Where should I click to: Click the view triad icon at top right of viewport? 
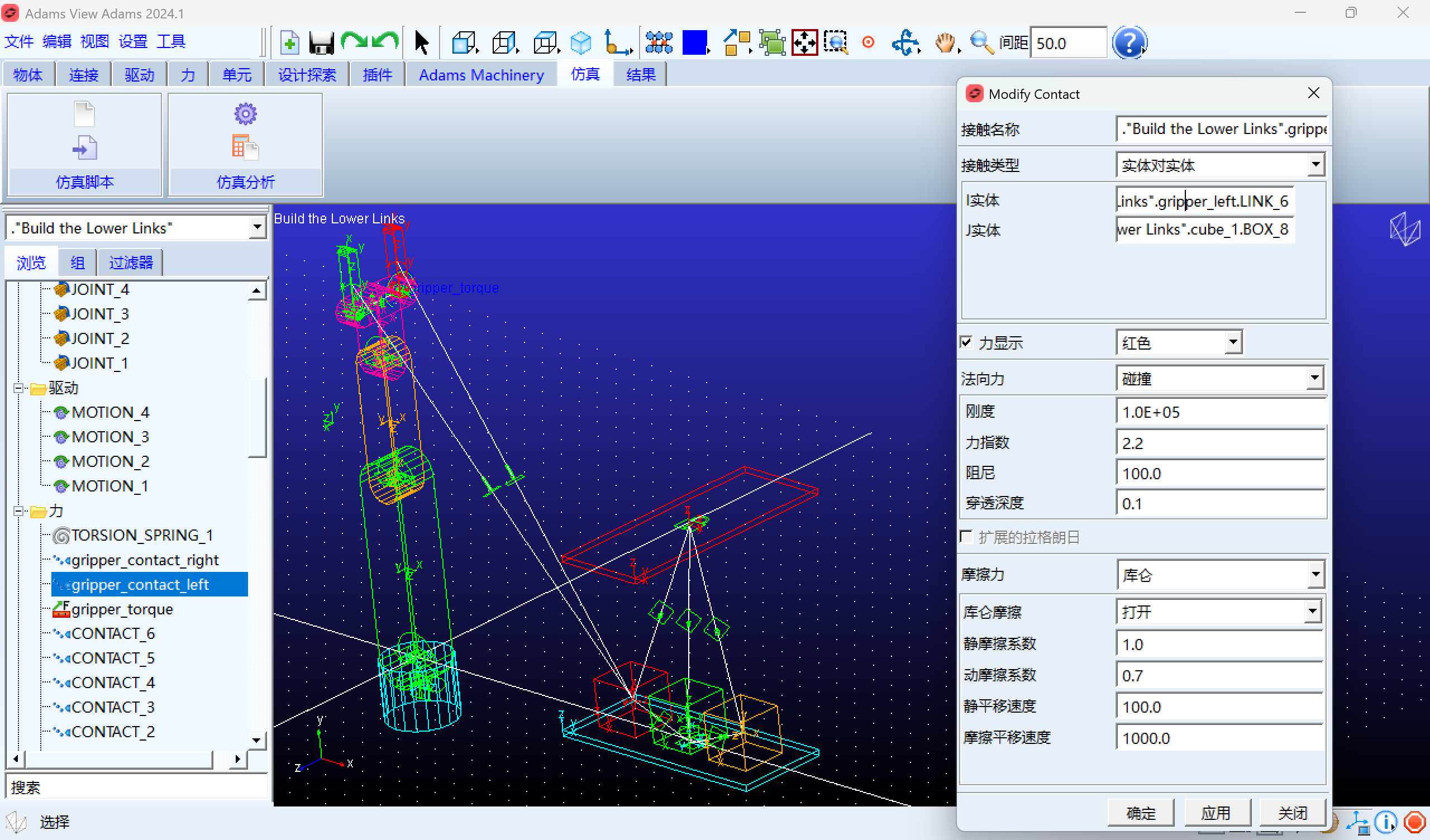point(1404,230)
